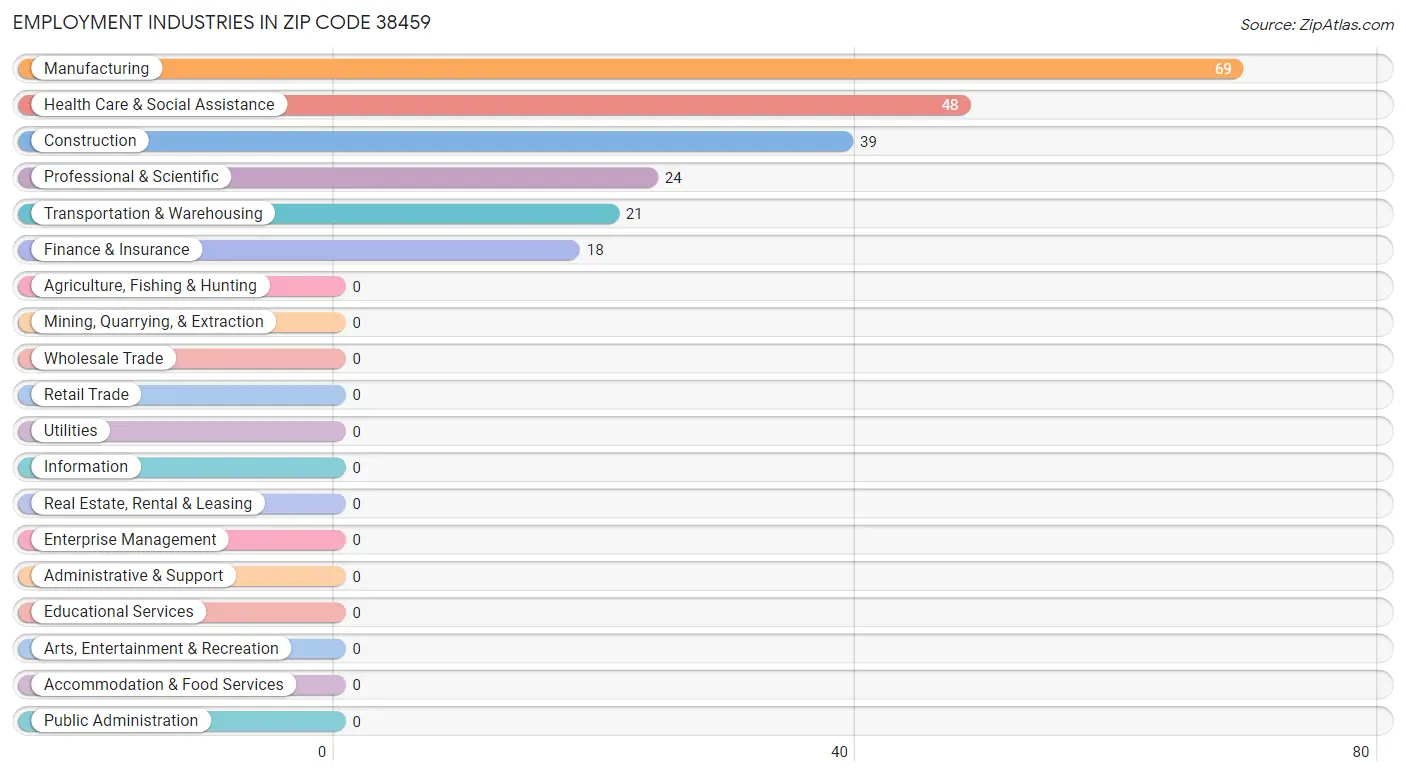The height and width of the screenshot is (776, 1406).
Task: Click the value 48 on the Health Care bar
Action: tap(949, 105)
